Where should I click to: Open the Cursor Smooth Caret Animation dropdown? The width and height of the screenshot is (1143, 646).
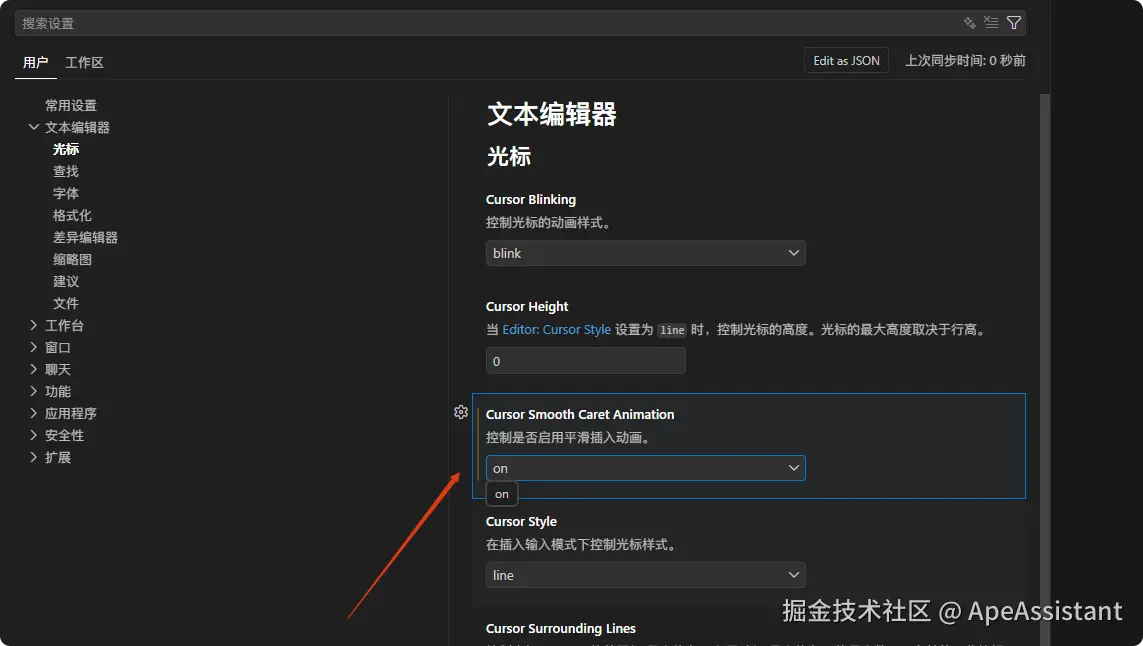(645, 467)
